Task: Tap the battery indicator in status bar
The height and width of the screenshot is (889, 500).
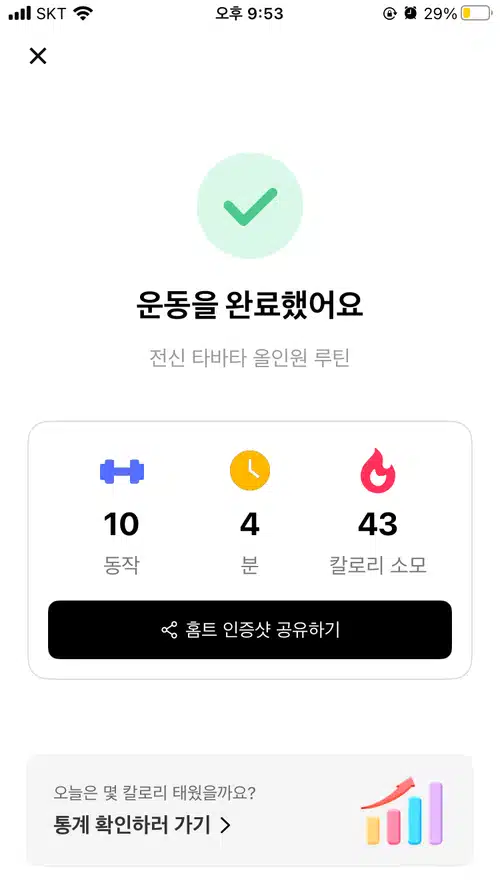Action: click(476, 14)
